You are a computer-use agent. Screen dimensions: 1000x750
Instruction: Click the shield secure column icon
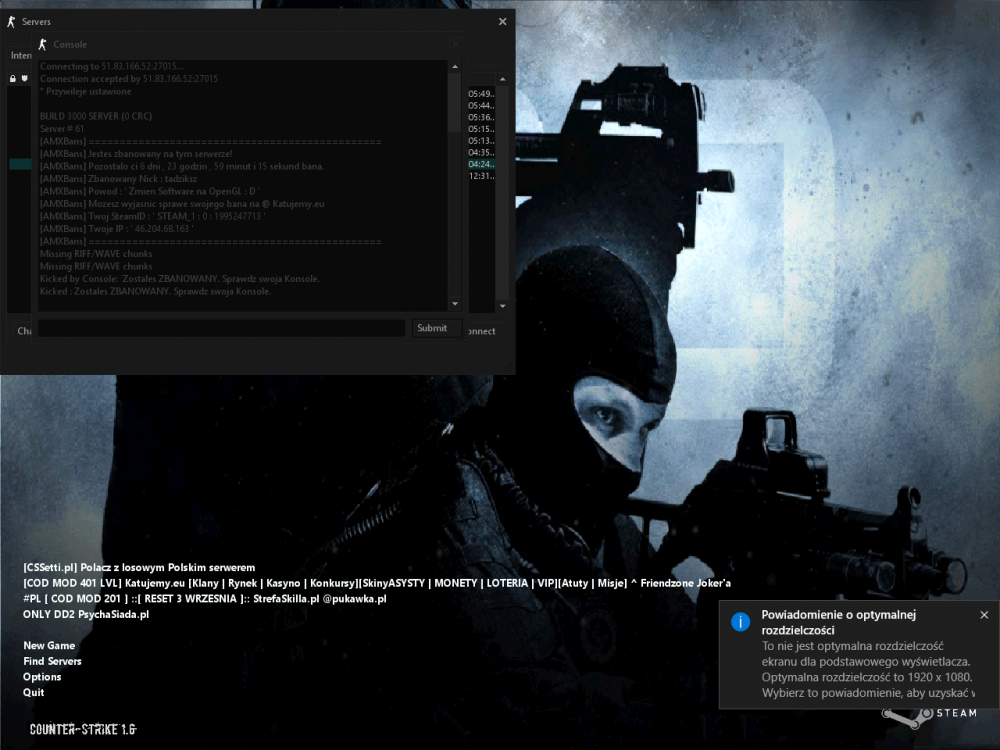(x=25, y=78)
